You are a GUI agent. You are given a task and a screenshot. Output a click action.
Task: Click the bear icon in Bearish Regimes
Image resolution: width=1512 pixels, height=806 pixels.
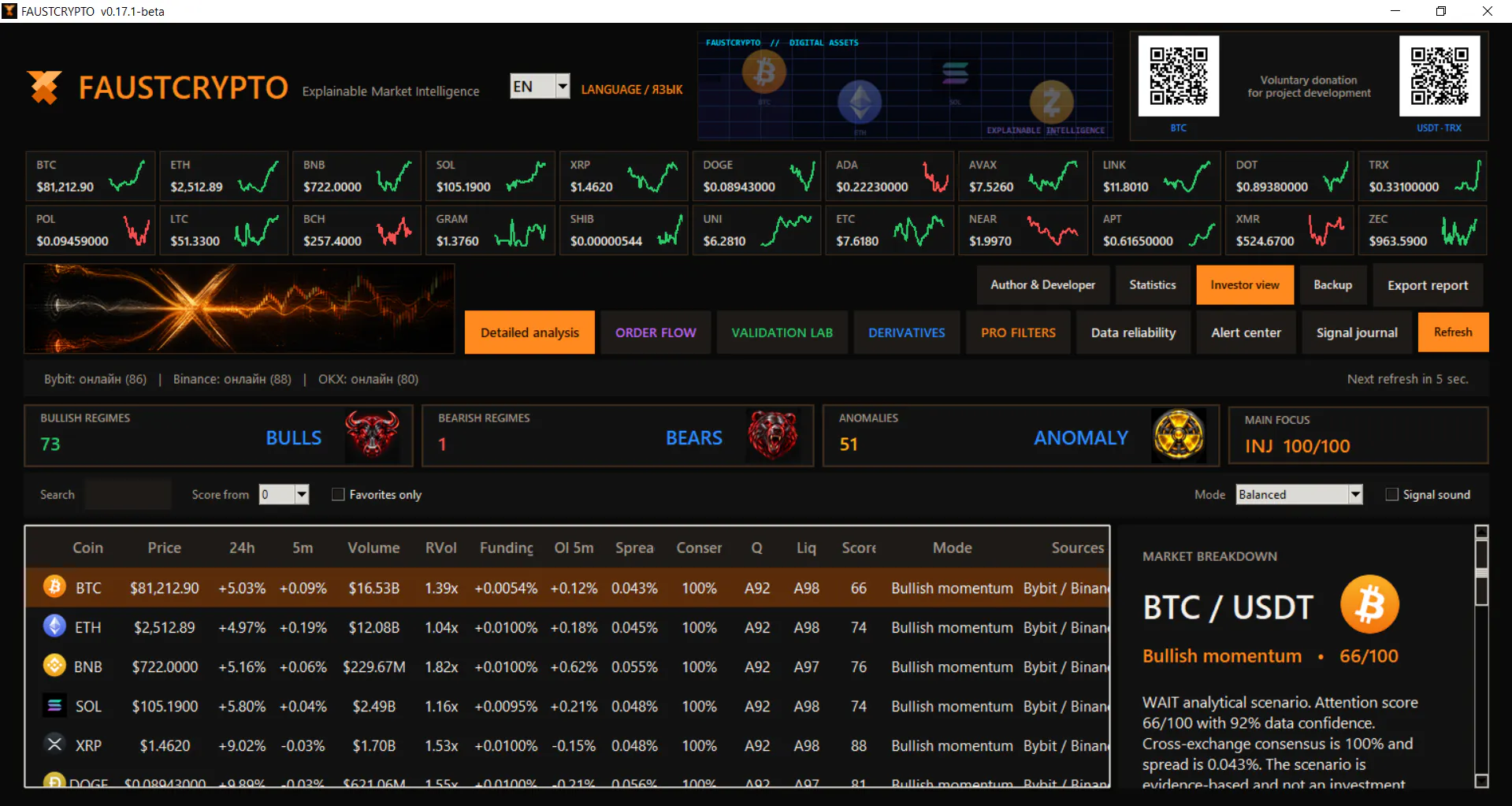[x=772, y=435]
